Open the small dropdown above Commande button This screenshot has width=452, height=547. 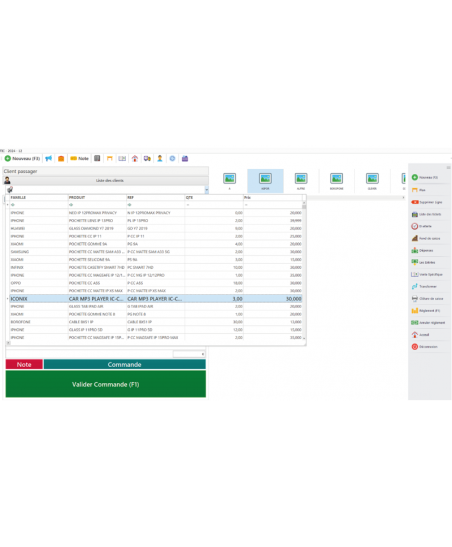click(189, 354)
